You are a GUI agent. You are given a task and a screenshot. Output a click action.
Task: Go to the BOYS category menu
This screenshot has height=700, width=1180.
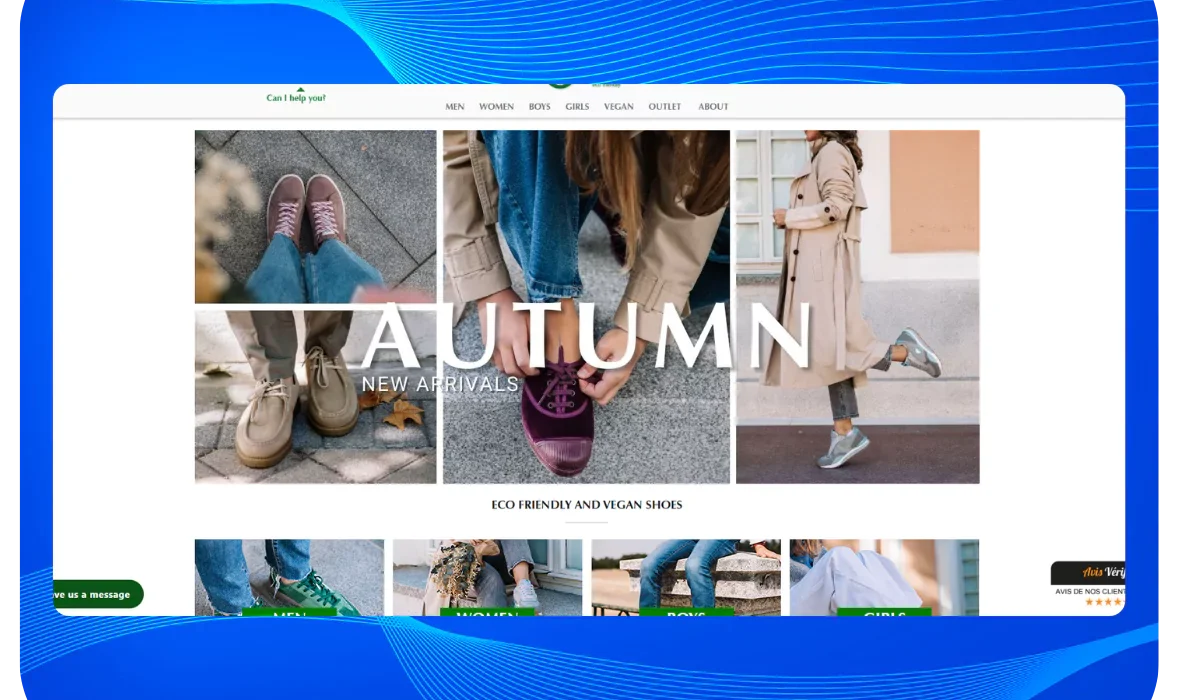click(539, 107)
